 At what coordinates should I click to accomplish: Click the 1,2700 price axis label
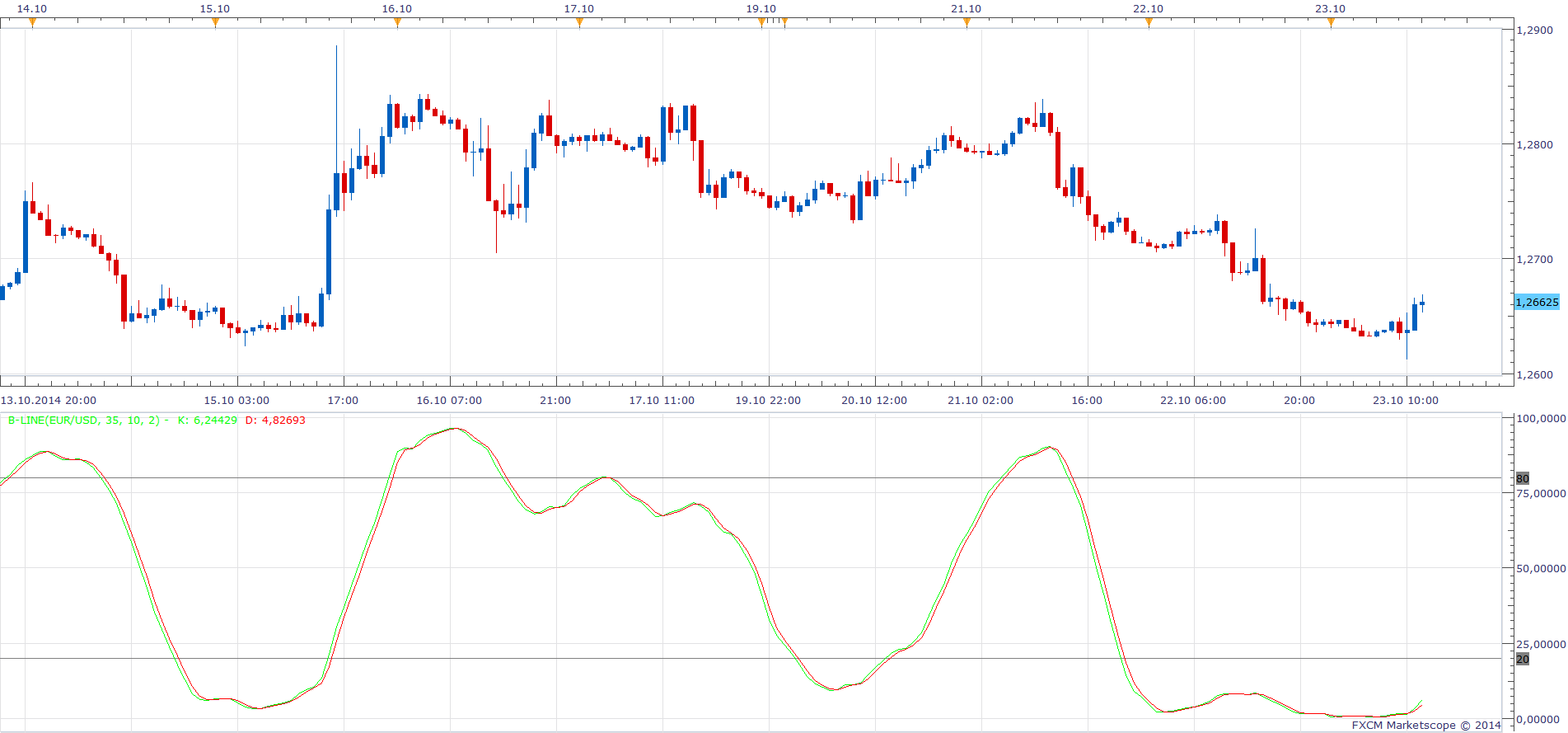[1534, 260]
